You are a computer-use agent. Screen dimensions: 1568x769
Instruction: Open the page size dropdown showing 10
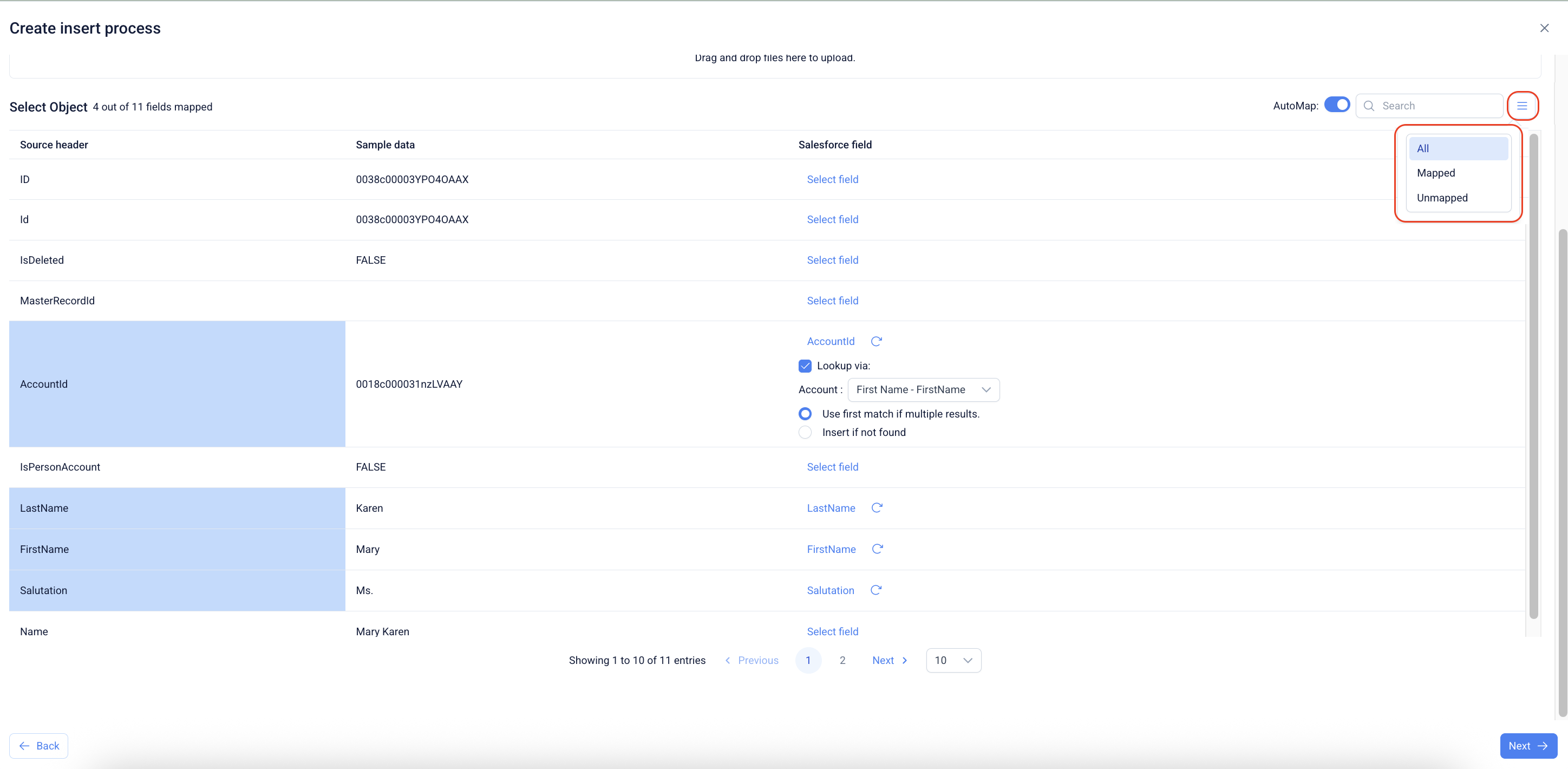point(952,661)
